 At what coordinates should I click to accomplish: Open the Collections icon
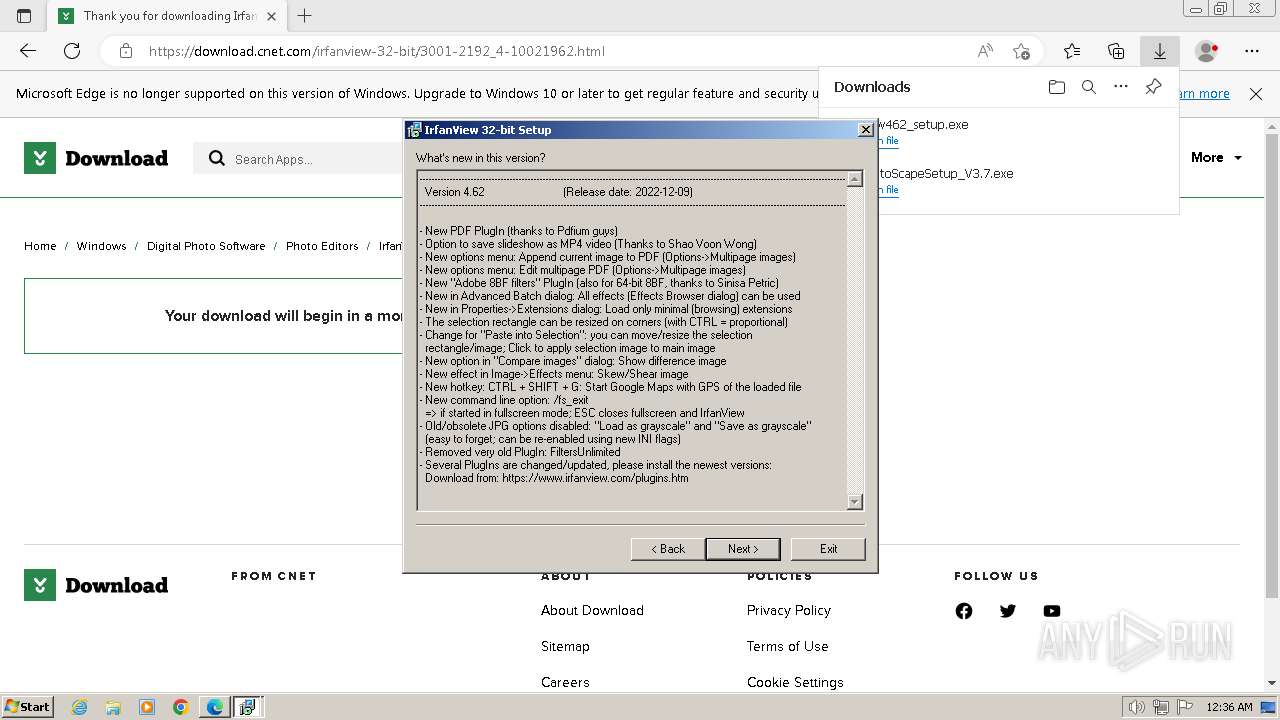1116,51
